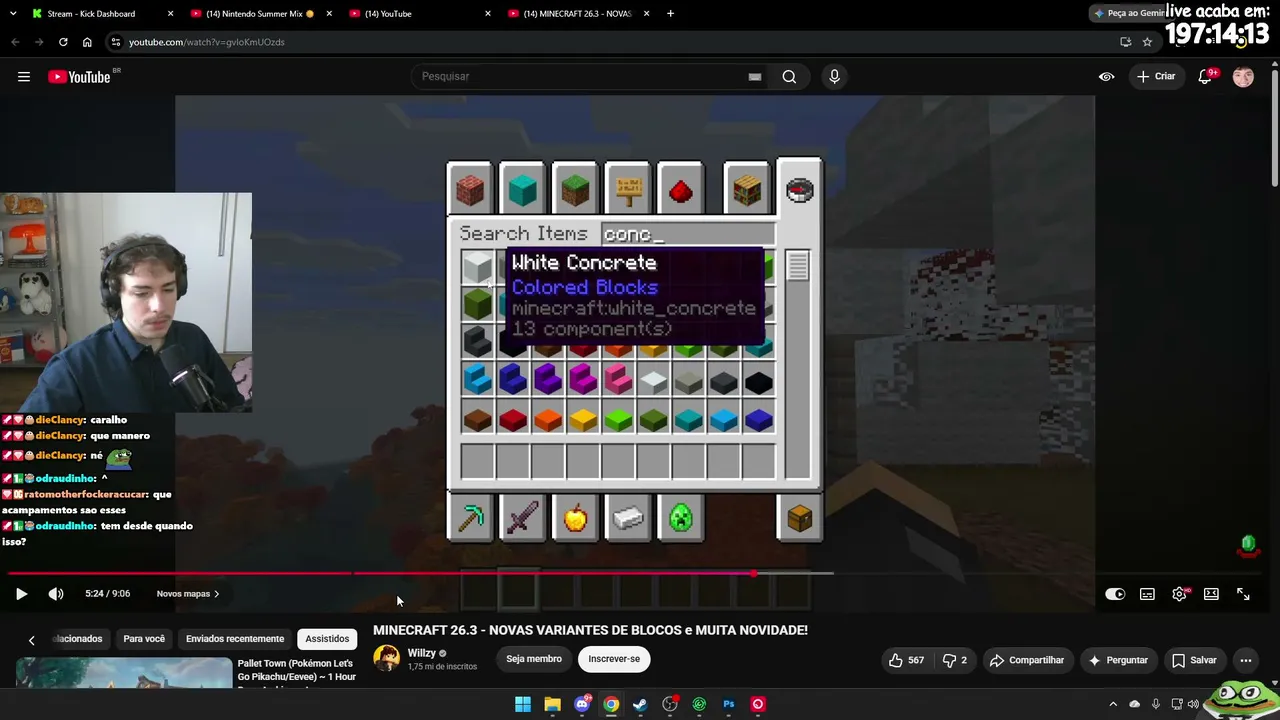Open the Survival Inventory chest tab
This screenshot has height=720, width=1280.
pyautogui.click(x=799, y=518)
